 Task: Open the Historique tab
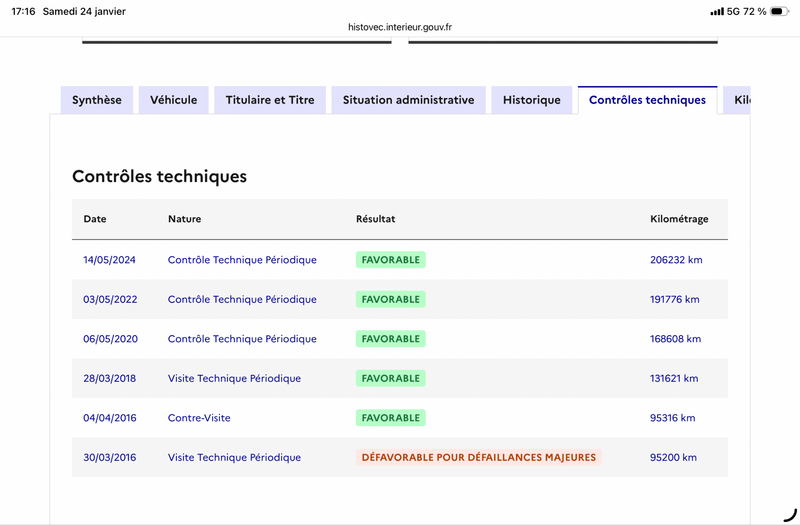[532, 100]
